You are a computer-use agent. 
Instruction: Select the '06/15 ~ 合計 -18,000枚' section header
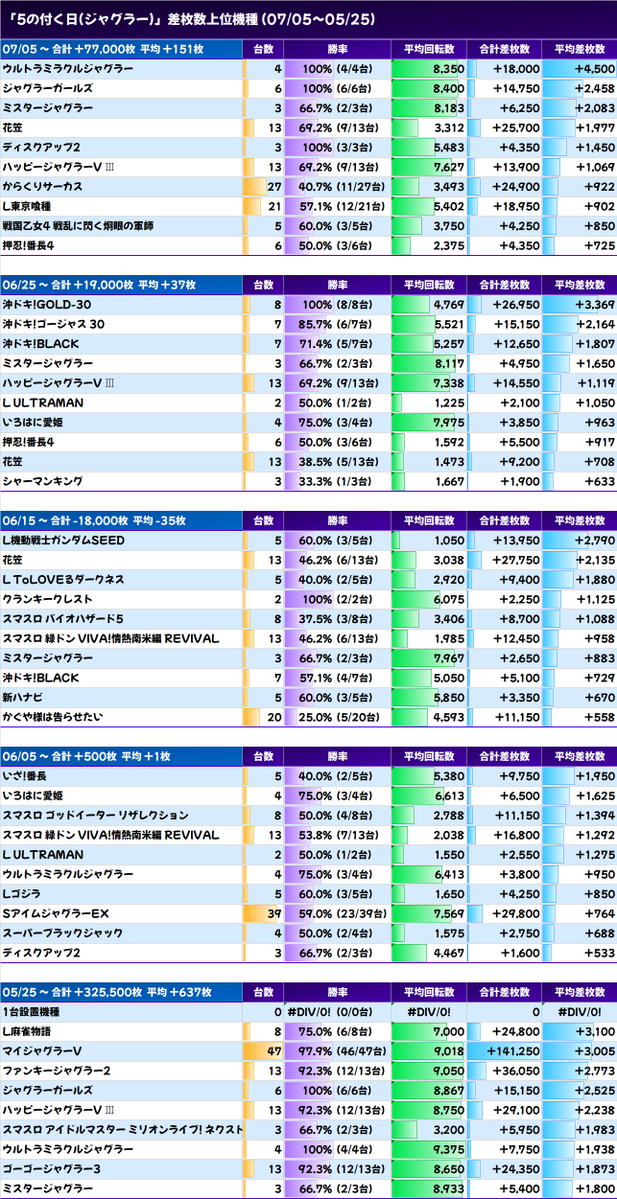(122, 521)
